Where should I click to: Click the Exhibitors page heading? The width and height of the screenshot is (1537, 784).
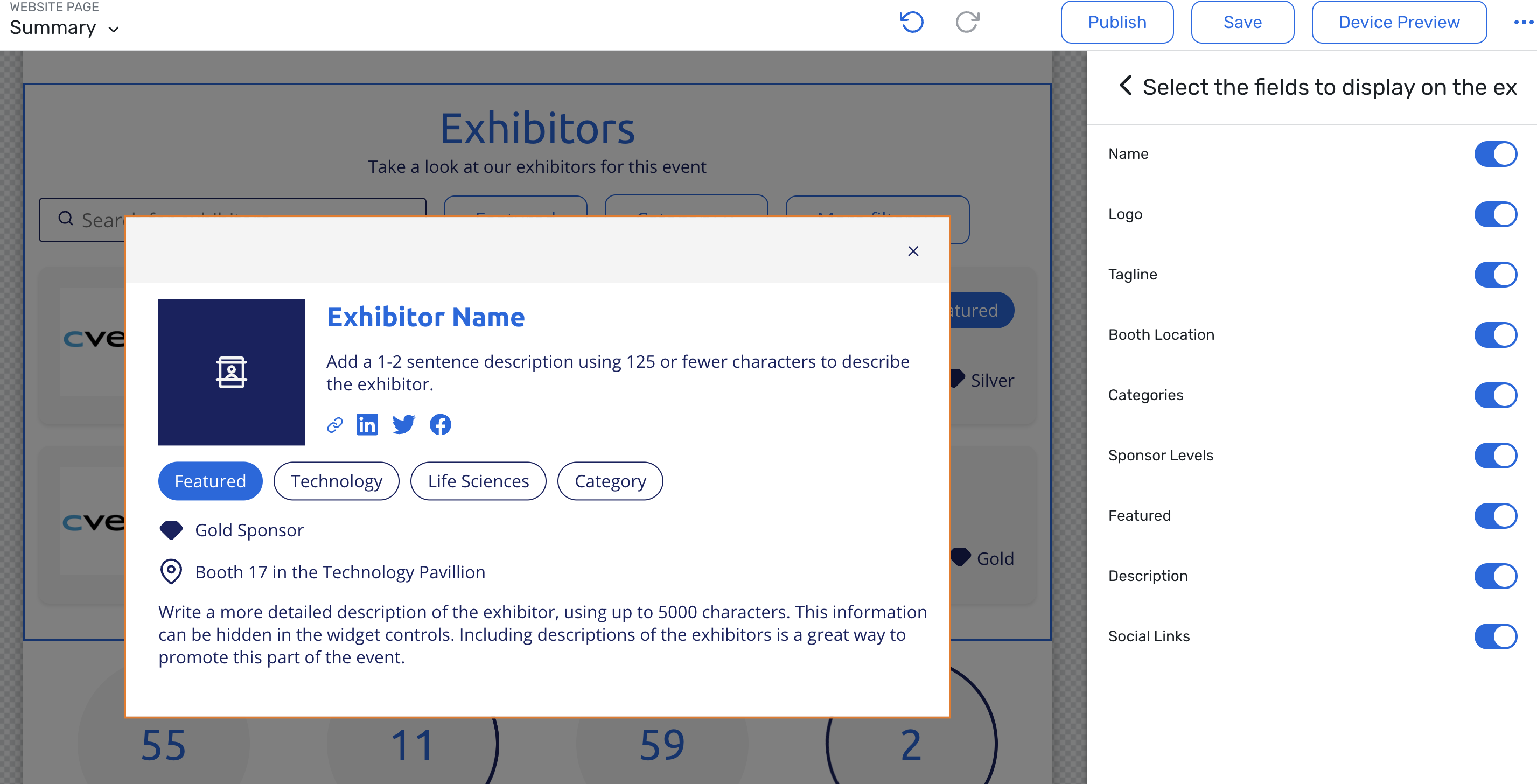(537, 128)
